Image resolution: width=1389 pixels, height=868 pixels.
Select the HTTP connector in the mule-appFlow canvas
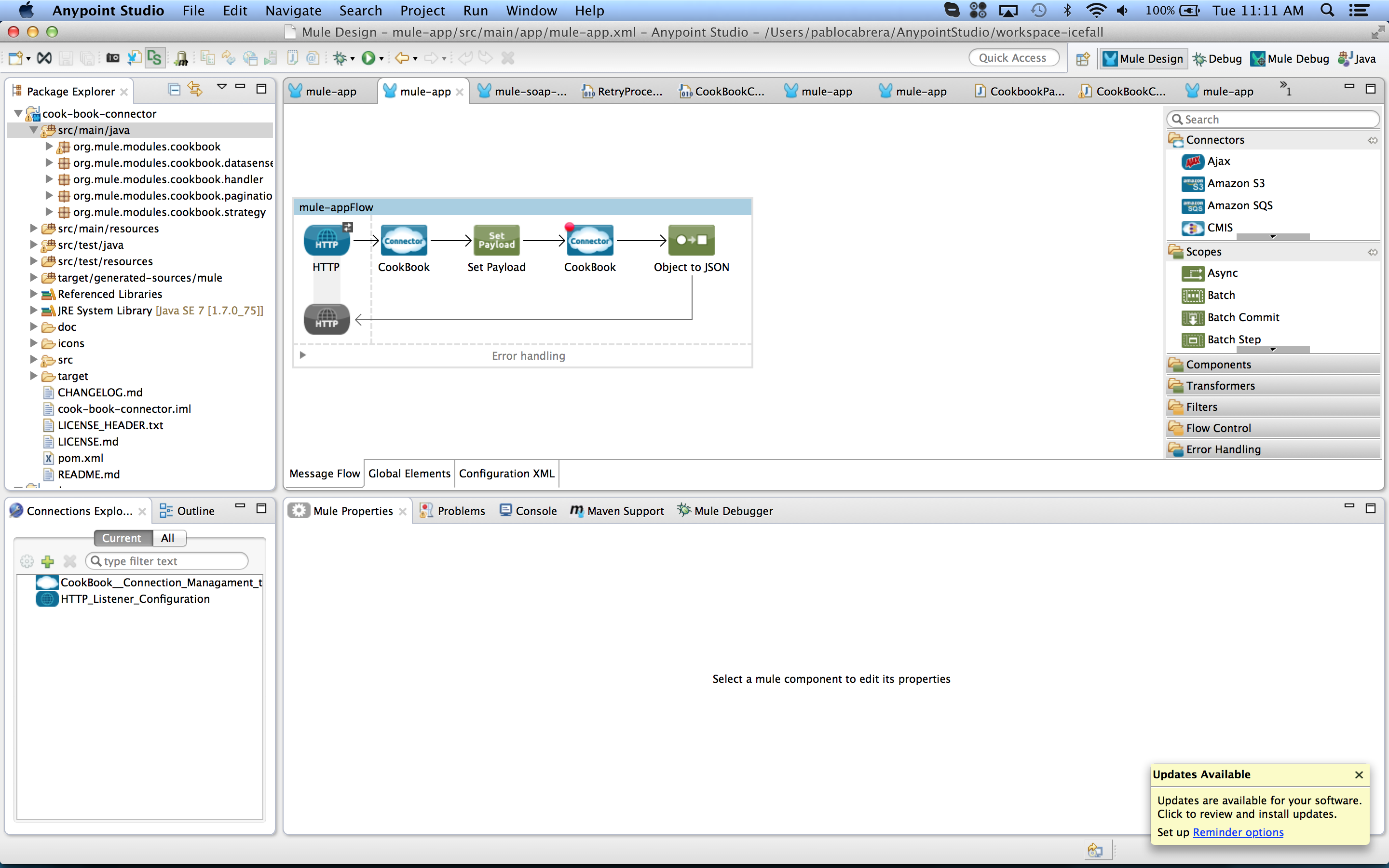[x=326, y=240]
